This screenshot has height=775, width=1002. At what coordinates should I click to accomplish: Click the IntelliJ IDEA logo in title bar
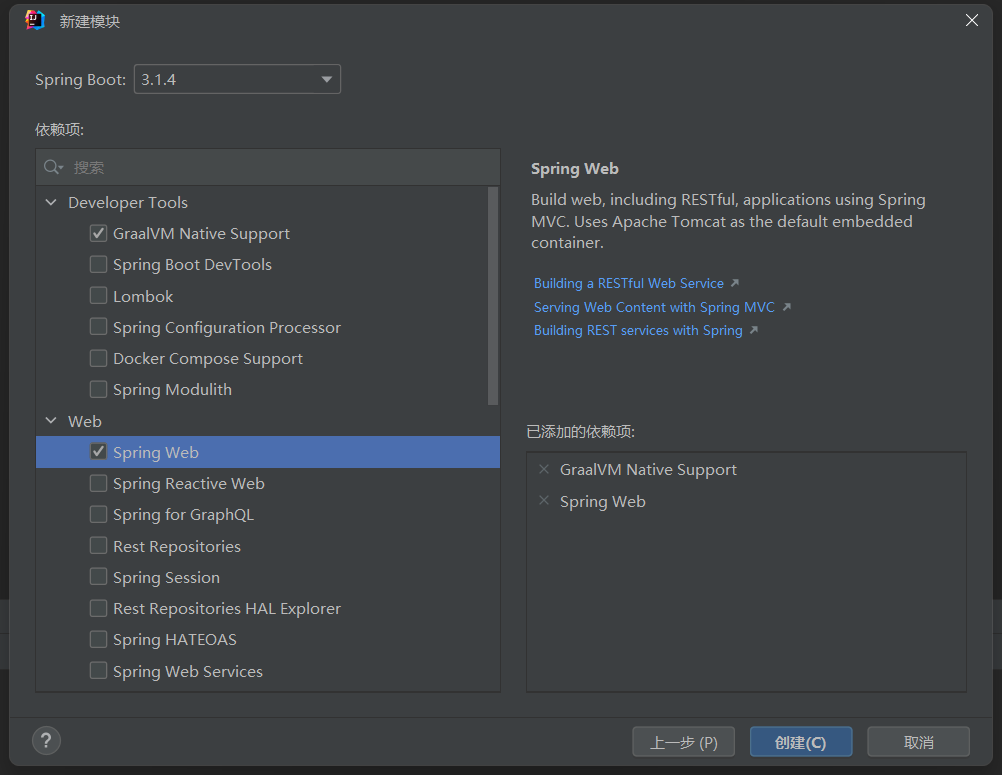click(34, 19)
